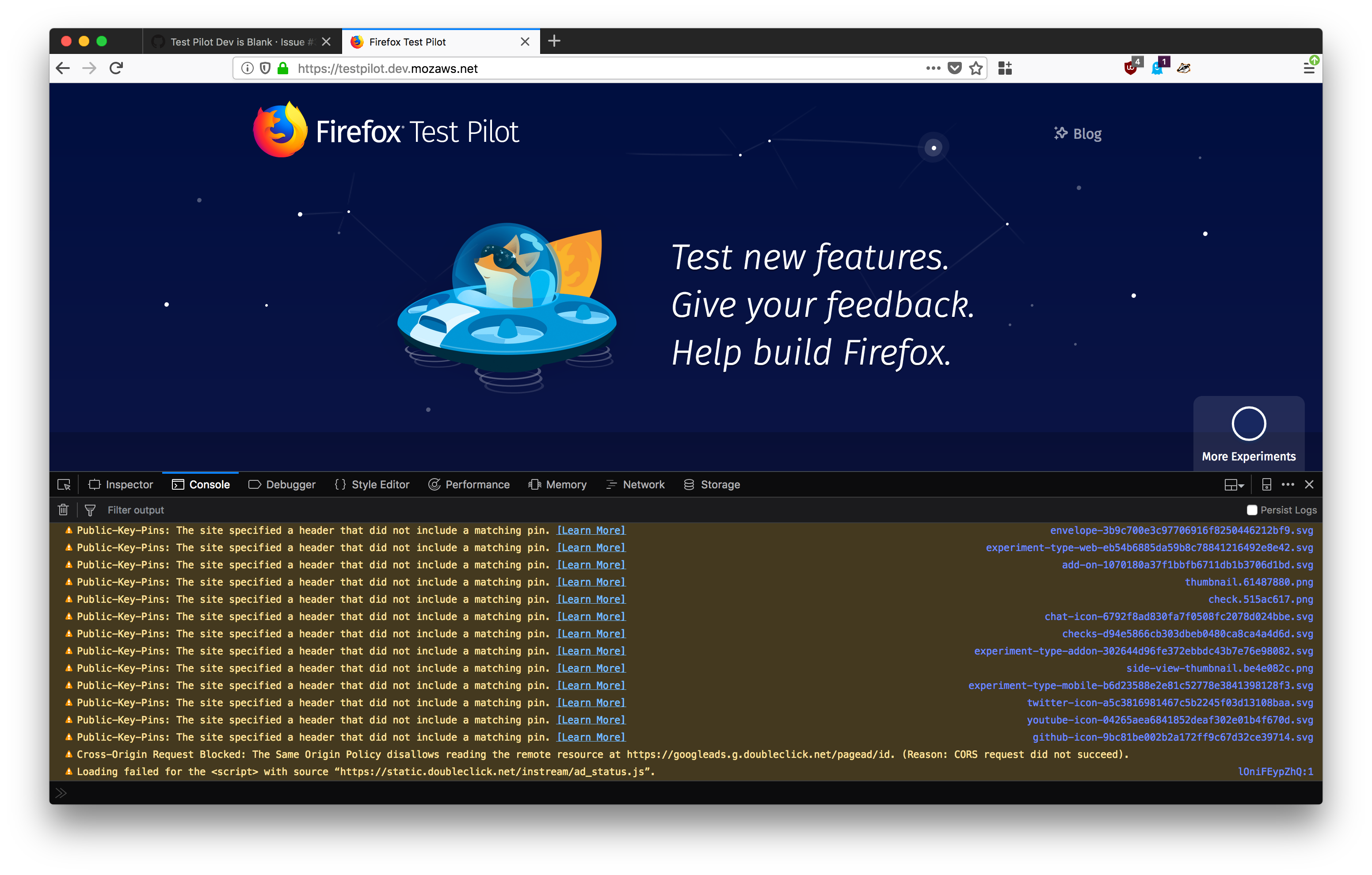The width and height of the screenshot is (1372, 875).
Task: Open the check.515ac617.png source link
Action: [1260, 599]
